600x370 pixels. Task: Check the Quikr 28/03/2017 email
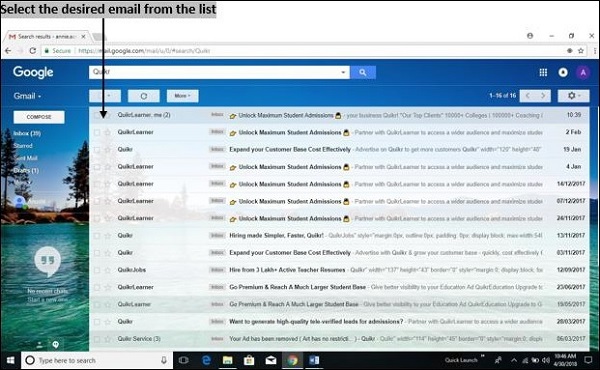click(x=97, y=322)
